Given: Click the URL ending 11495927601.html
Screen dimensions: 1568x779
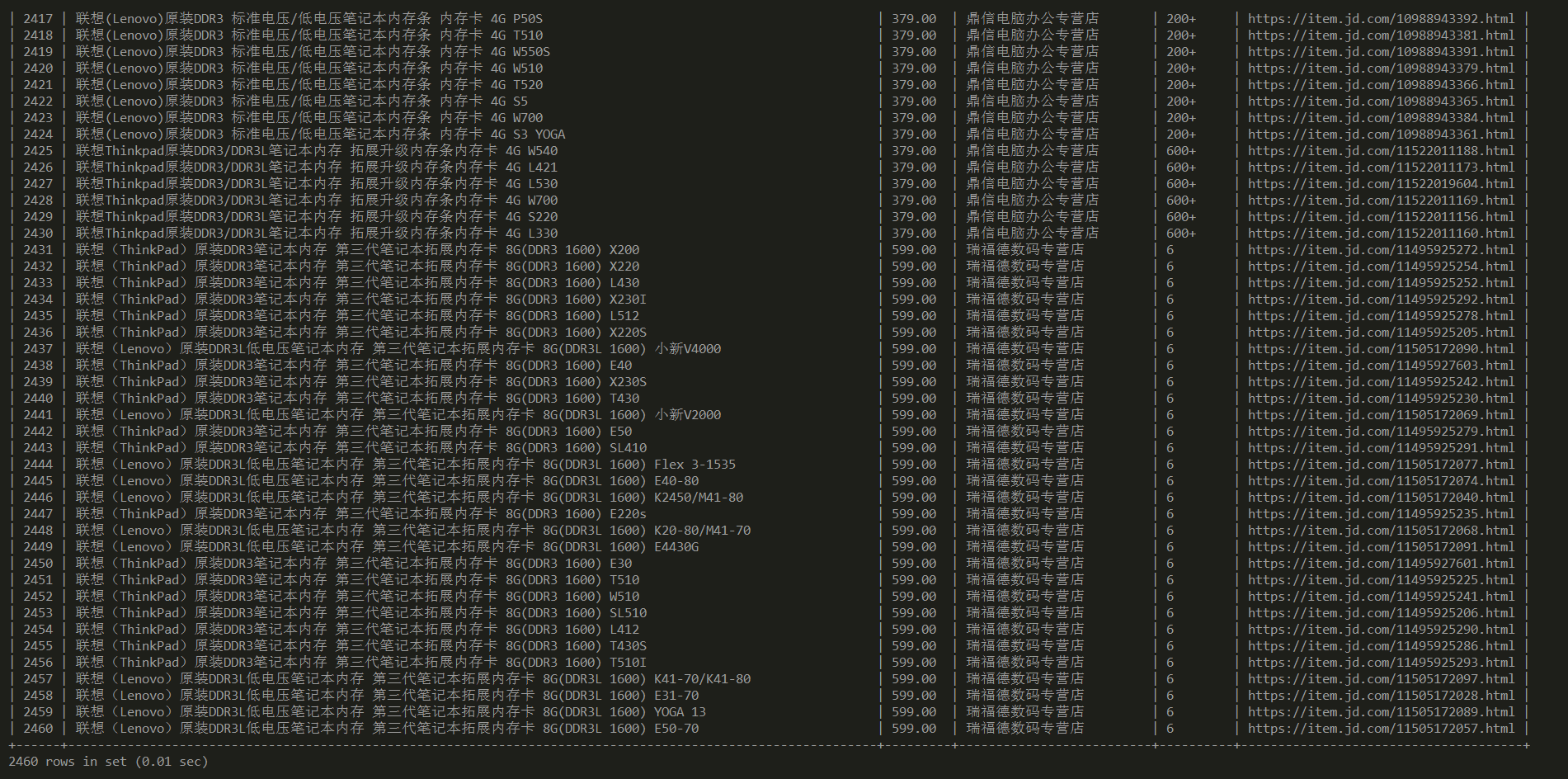Looking at the screenshot, I should 1381,563.
